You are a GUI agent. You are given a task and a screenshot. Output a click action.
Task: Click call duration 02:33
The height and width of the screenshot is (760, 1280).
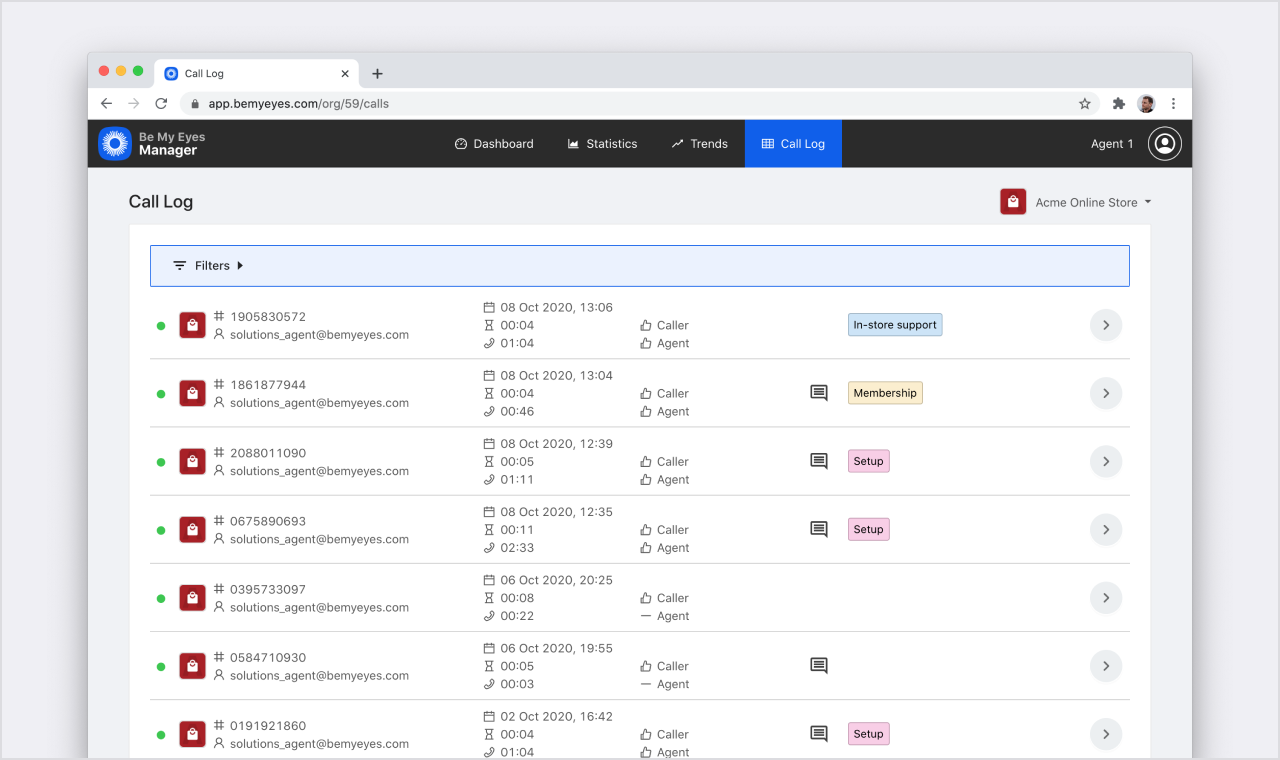coord(517,548)
